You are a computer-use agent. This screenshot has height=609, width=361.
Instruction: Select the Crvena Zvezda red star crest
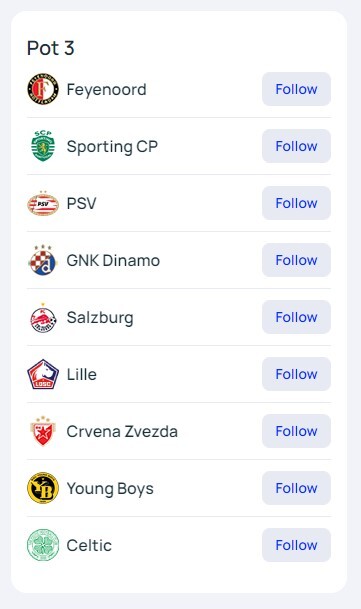pos(43,431)
